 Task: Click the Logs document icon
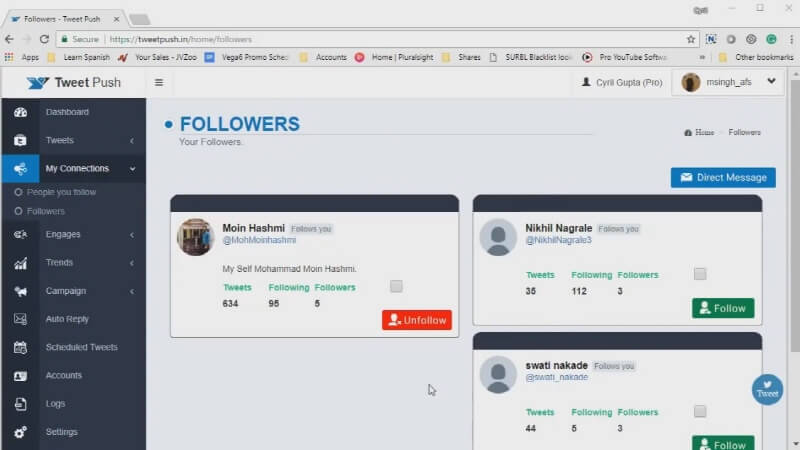[x=20, y=404]
